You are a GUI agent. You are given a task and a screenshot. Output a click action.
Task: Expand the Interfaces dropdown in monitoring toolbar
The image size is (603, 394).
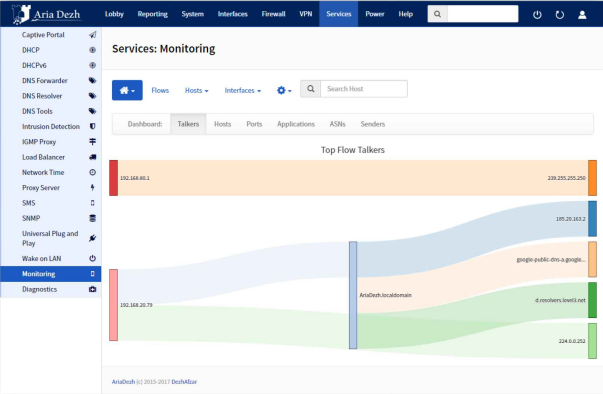pyautogui.click(x=243, y=90)
